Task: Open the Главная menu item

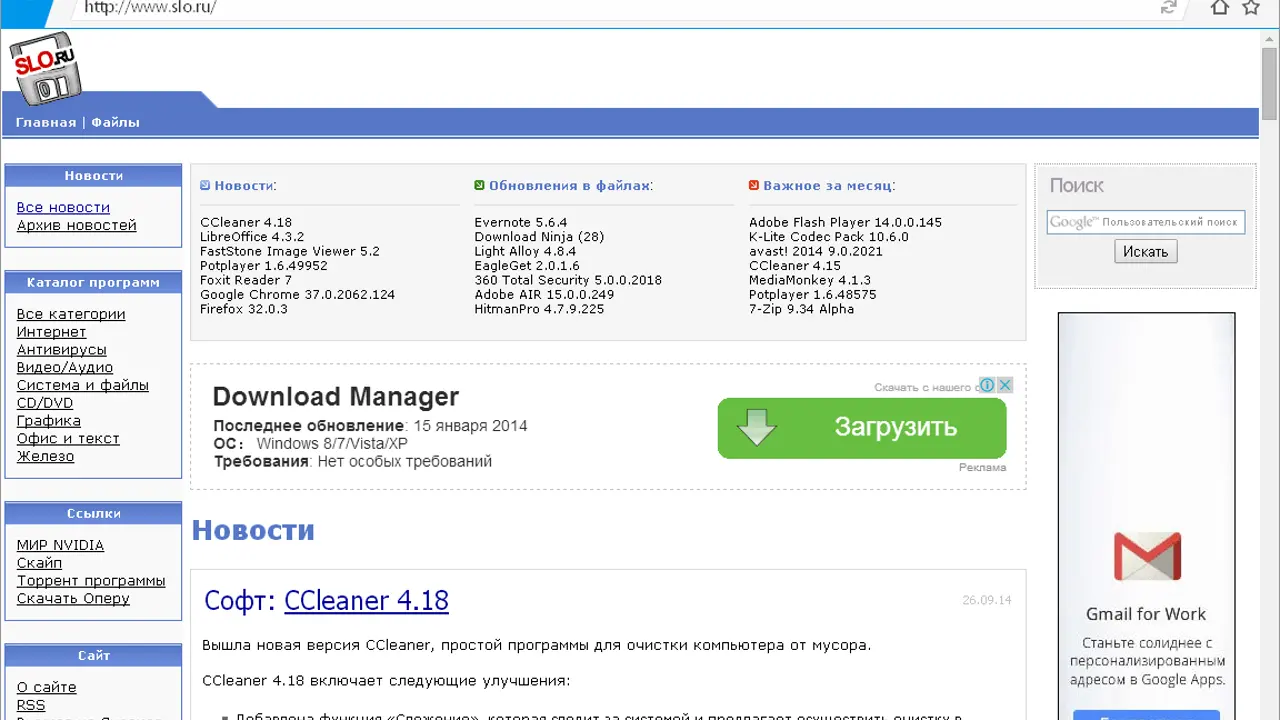Action: (x=46, y=122)
